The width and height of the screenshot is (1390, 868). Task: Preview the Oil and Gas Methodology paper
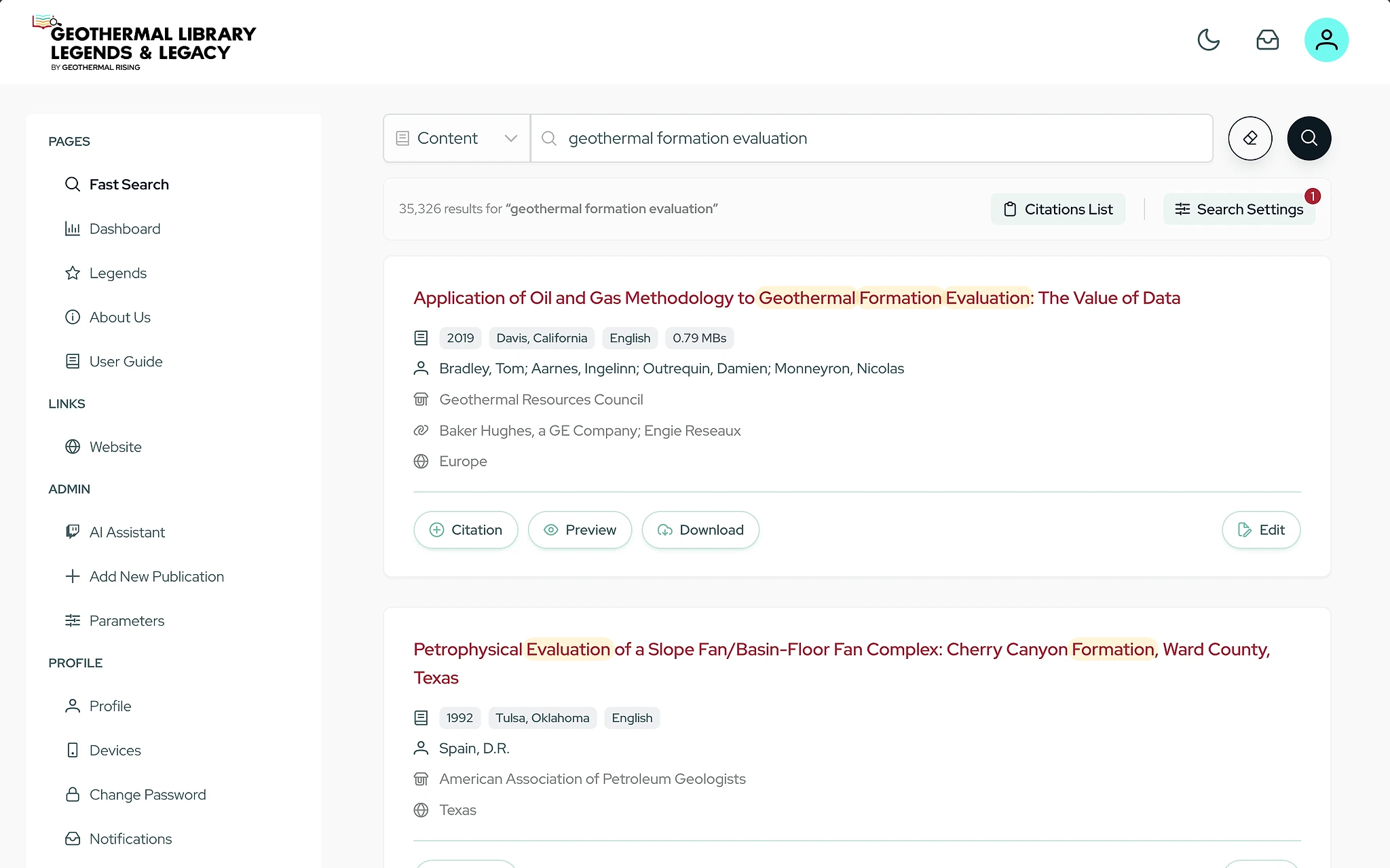[x=580, y=530]
